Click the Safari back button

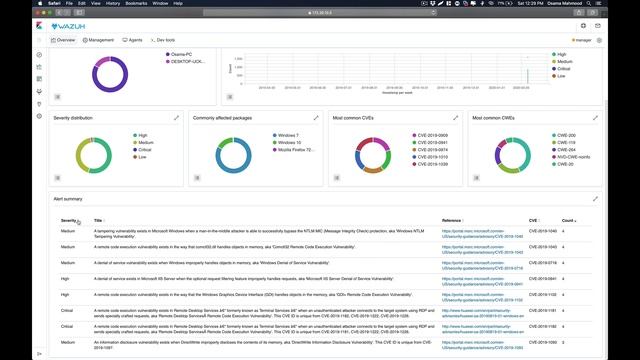[59, 13]
